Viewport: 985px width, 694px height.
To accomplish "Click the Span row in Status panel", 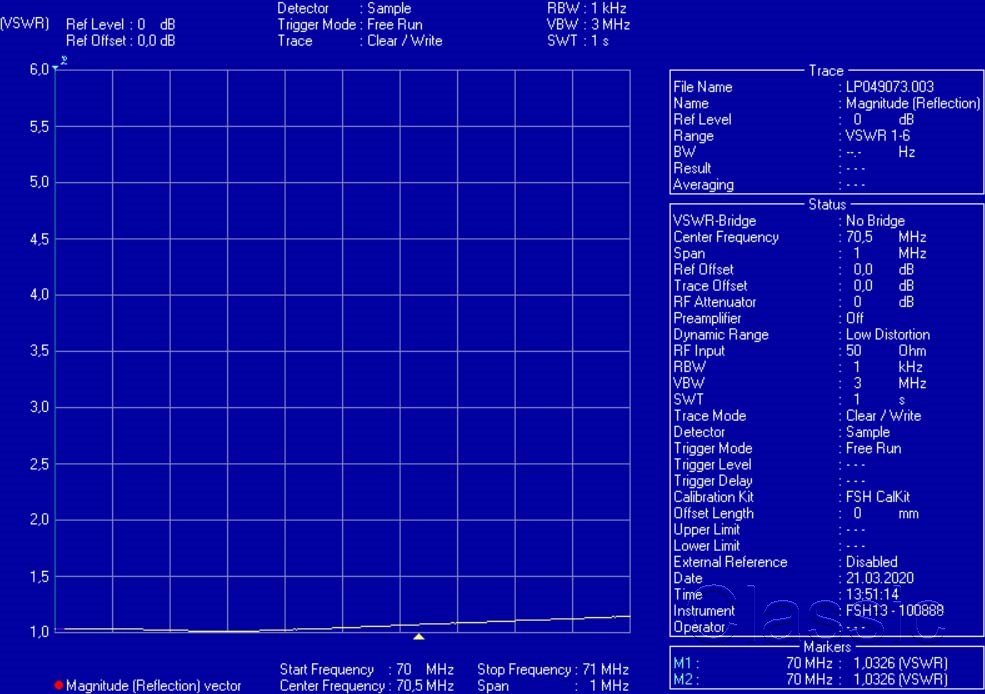I will (800, 254).
